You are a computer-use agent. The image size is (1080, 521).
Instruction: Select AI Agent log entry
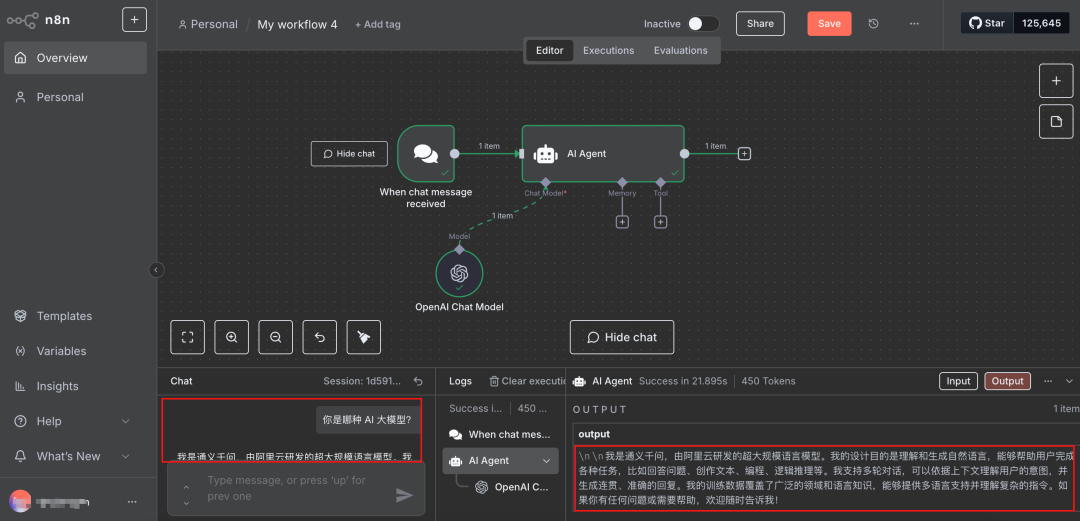point(500,460)
